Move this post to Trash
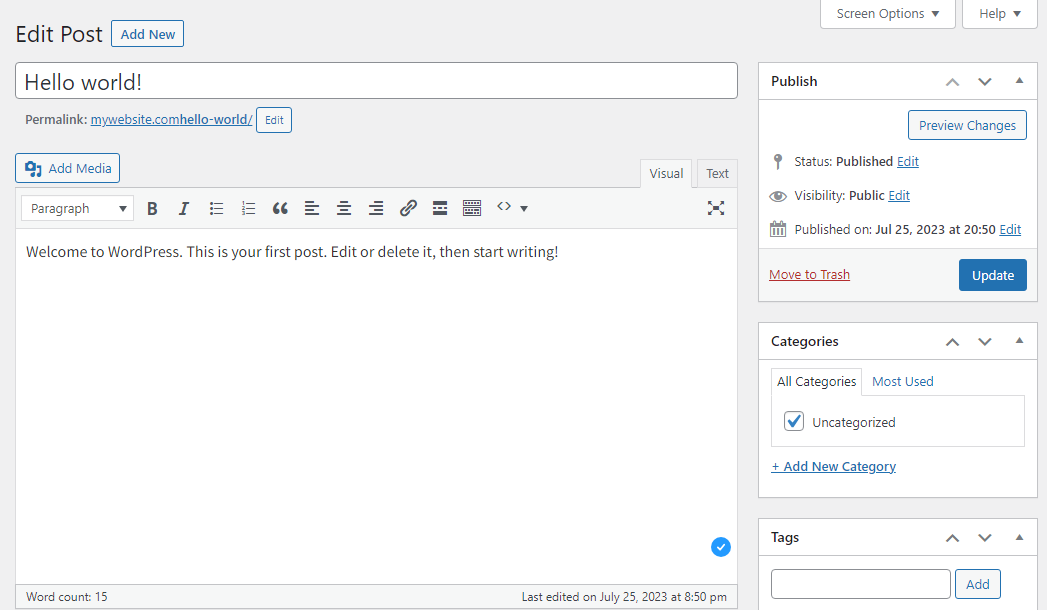 coord(809,274)
